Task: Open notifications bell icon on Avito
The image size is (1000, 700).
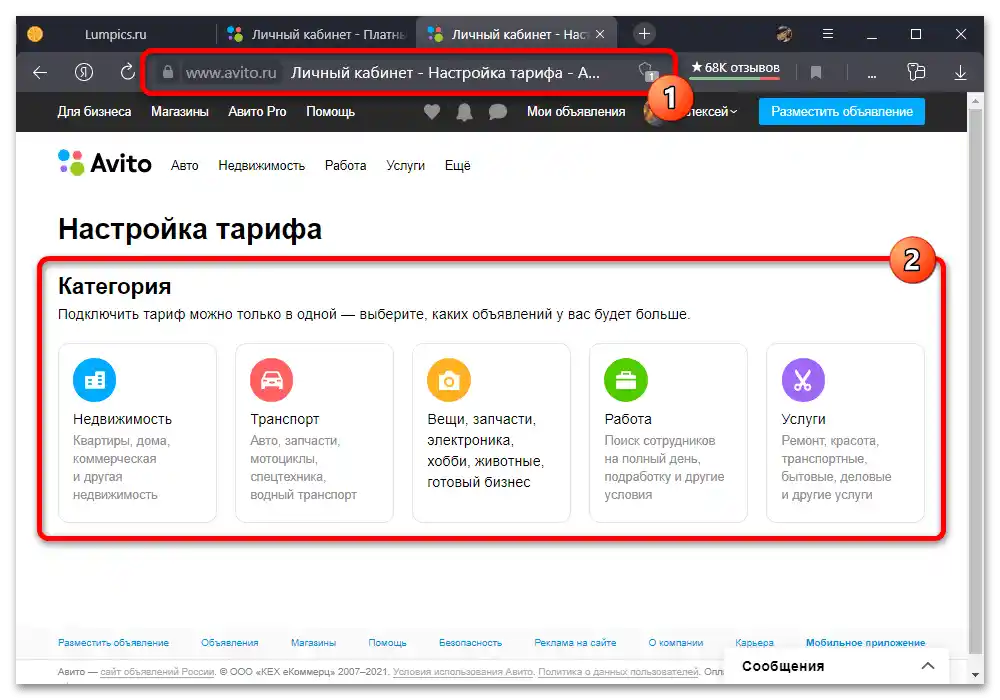Action: (464, 112)
